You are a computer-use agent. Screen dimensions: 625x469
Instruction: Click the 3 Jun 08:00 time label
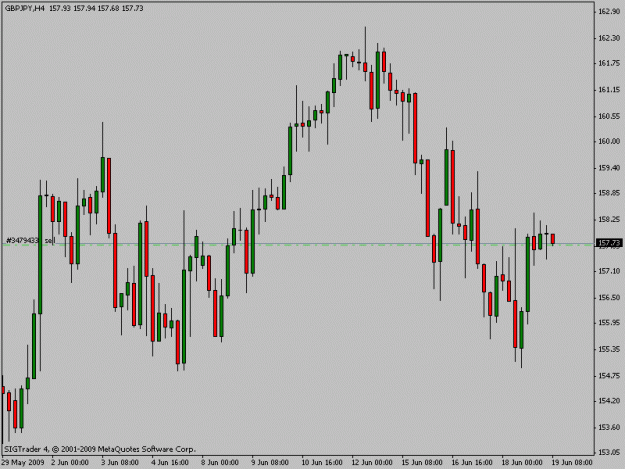click(120, 463)
